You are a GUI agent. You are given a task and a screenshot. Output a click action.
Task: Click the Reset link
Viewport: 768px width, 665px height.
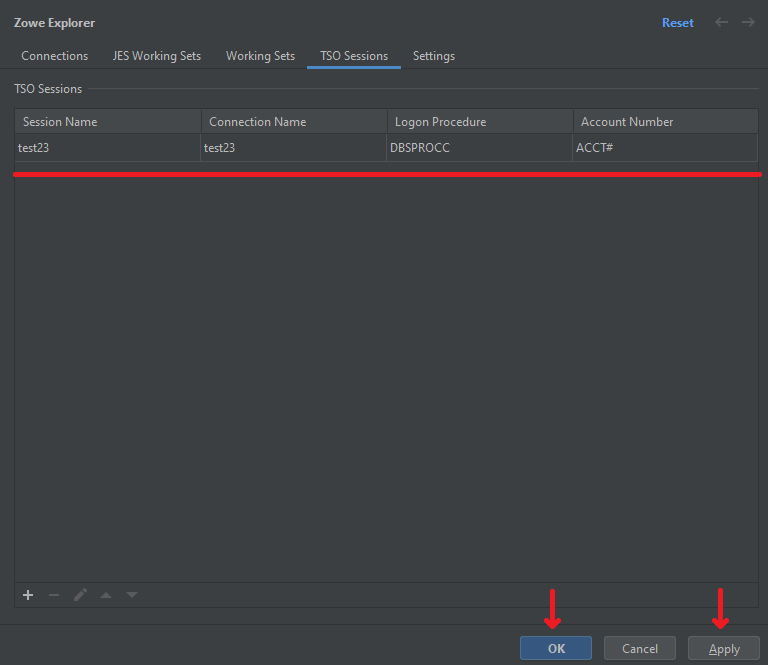point(677,22)
